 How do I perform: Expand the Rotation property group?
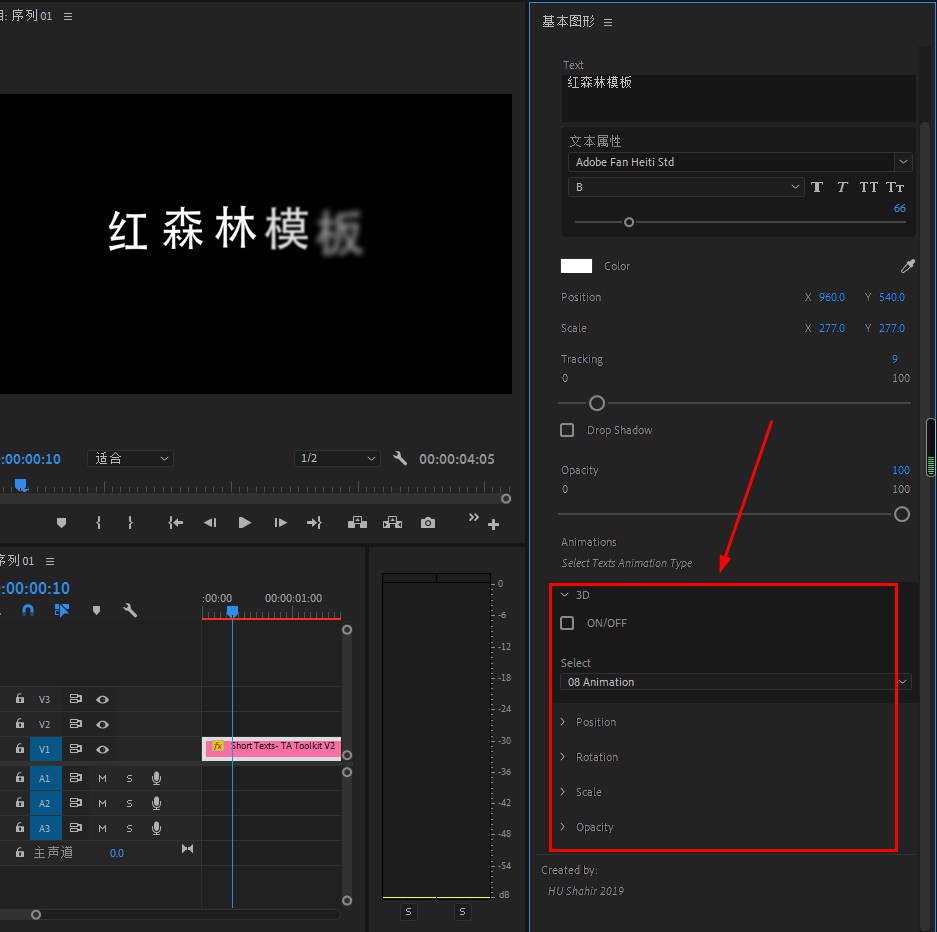(x=563, y=757)
